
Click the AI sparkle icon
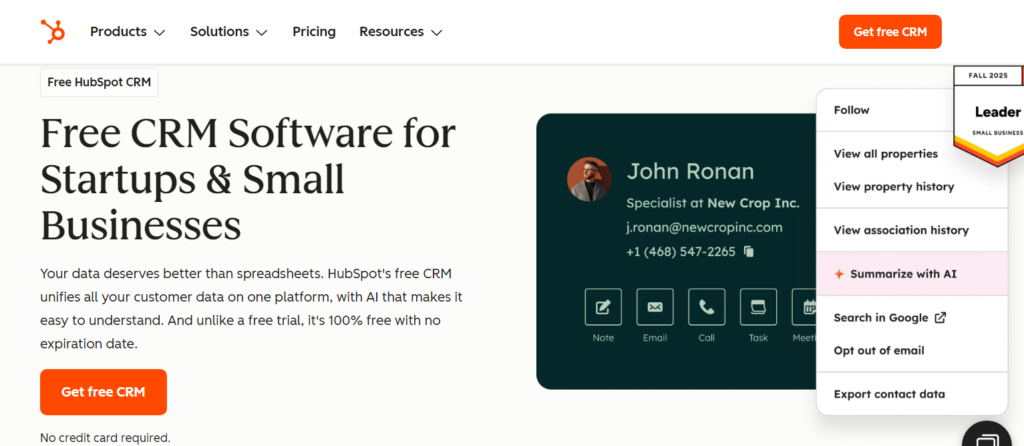click(839, 274)
